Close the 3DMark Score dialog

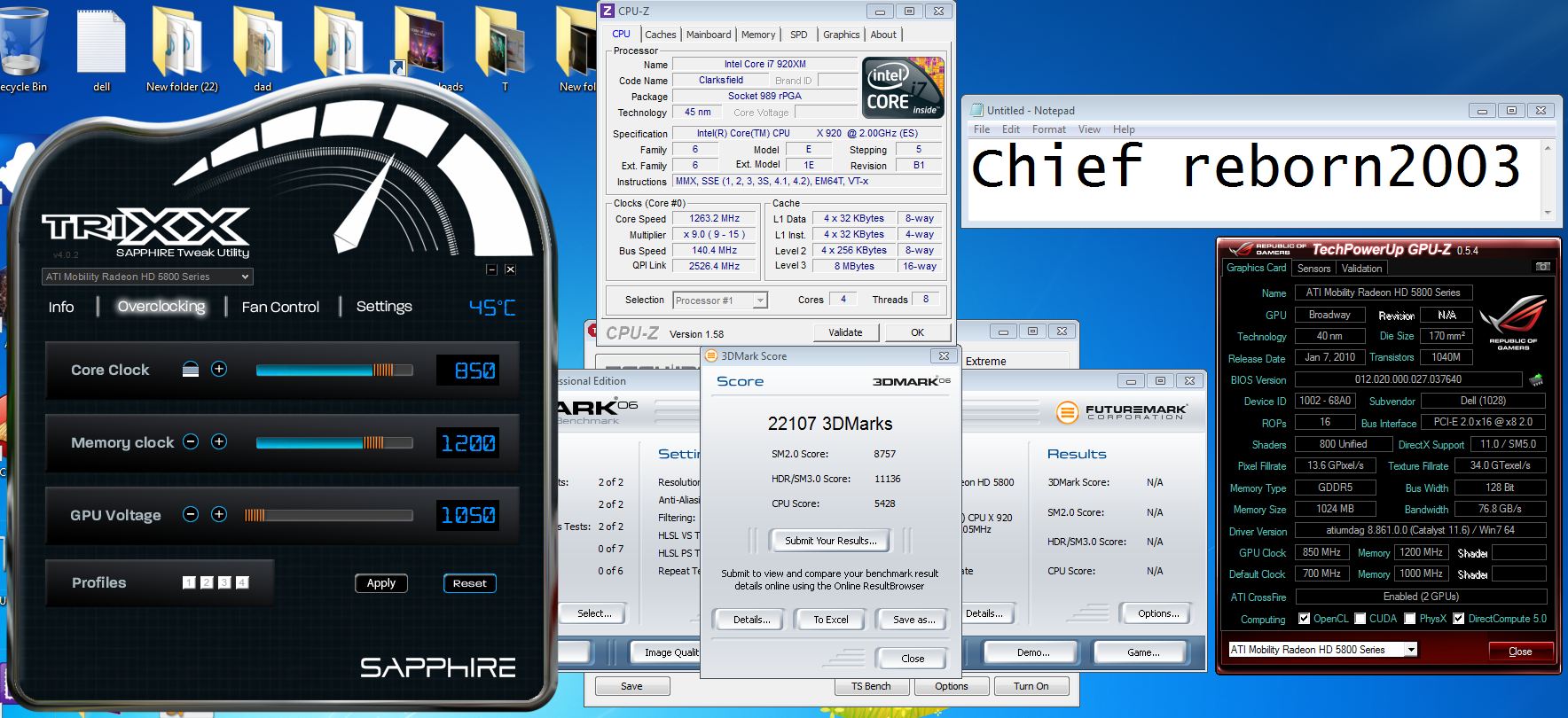[942, 355]
